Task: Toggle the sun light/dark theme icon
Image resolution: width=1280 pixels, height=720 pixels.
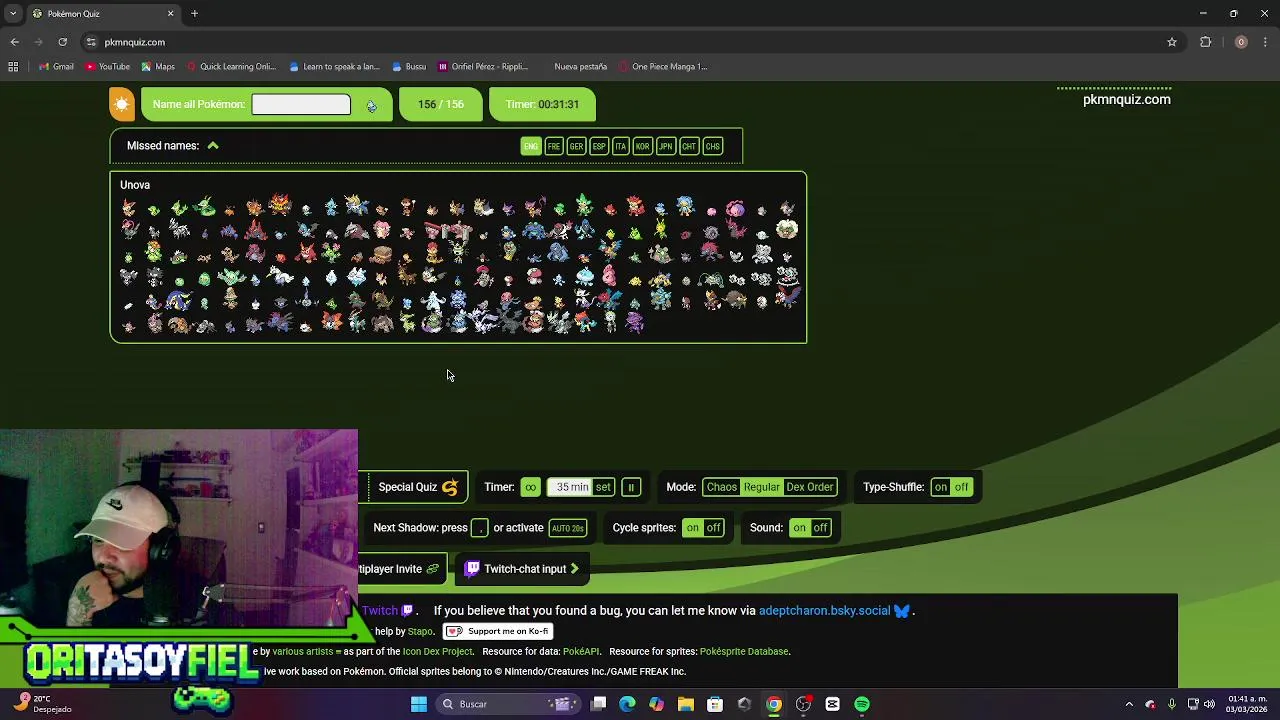Action: pos(122,104)
